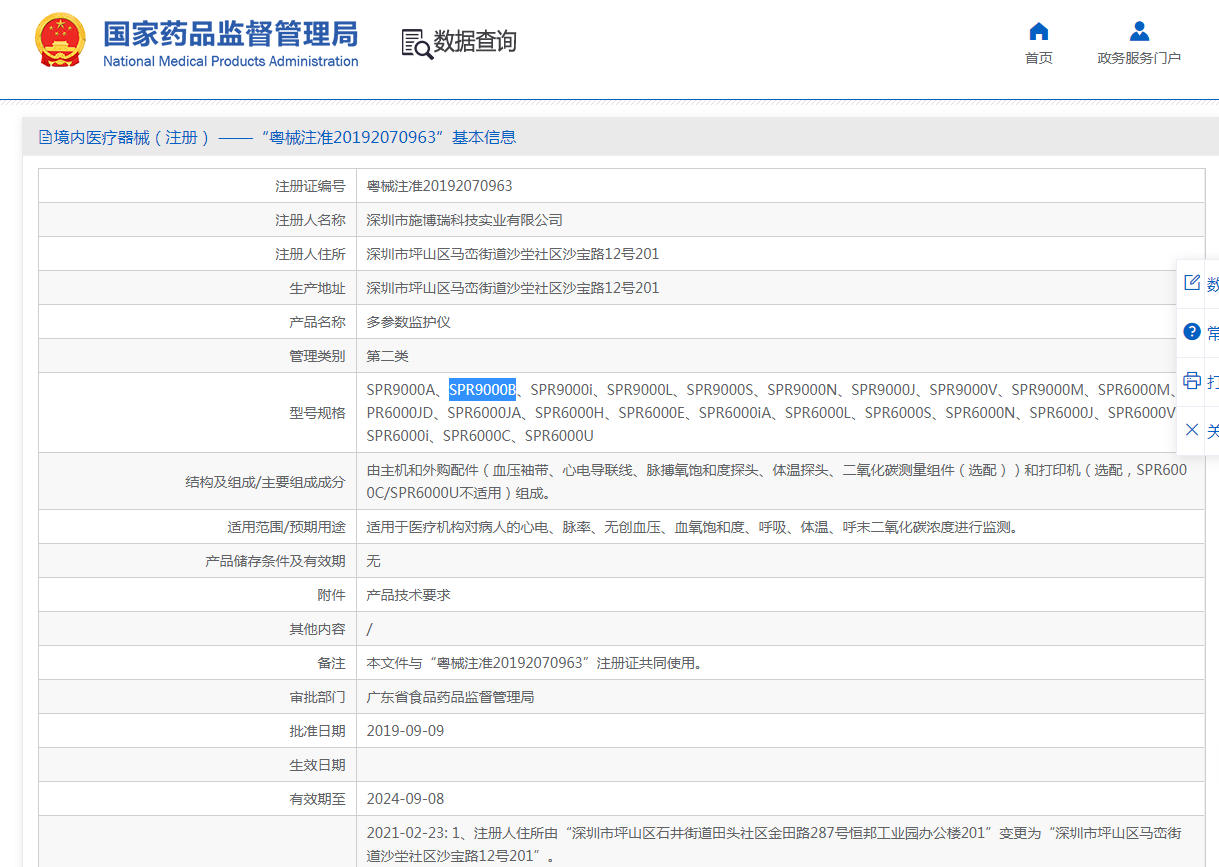Click the 适用范围/预期用途 description text

click(692, 527)
